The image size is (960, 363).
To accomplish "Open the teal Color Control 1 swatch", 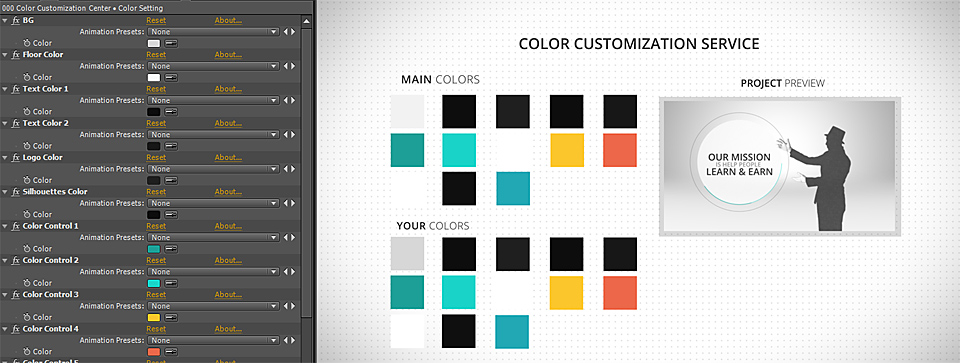I will 154,249.
